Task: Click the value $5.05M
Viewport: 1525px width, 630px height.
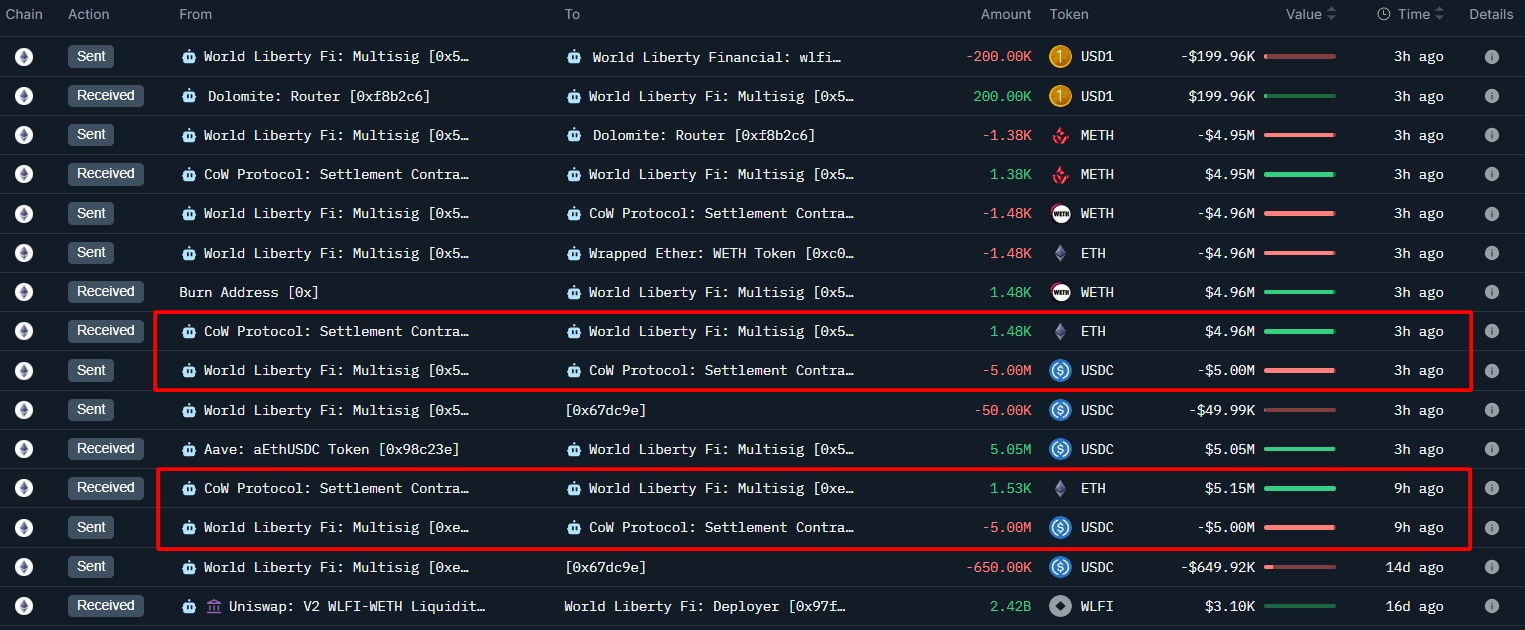Action: click(x=1229, y=449)
